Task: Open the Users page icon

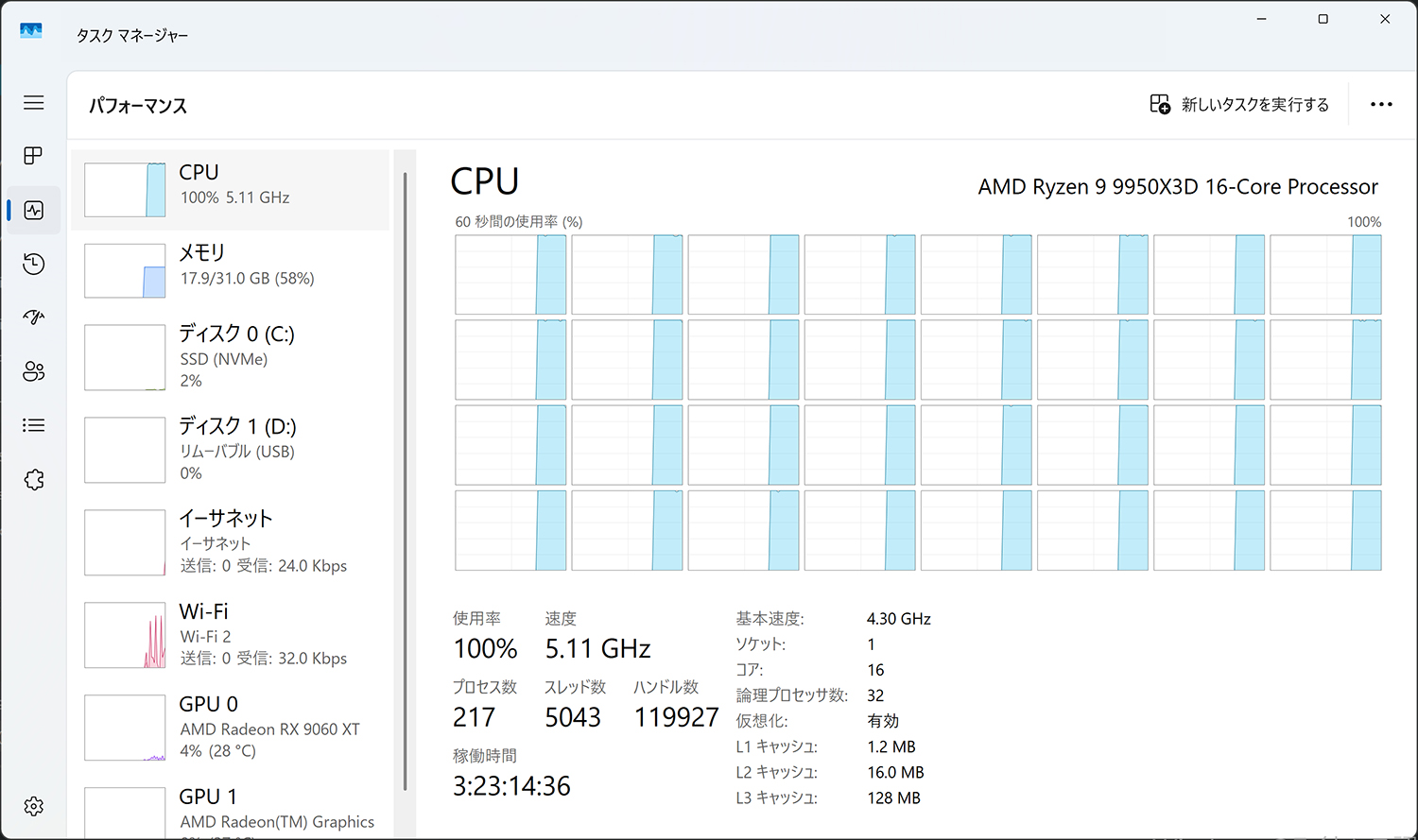Action: pyautogui.click(x=34, y=371)
